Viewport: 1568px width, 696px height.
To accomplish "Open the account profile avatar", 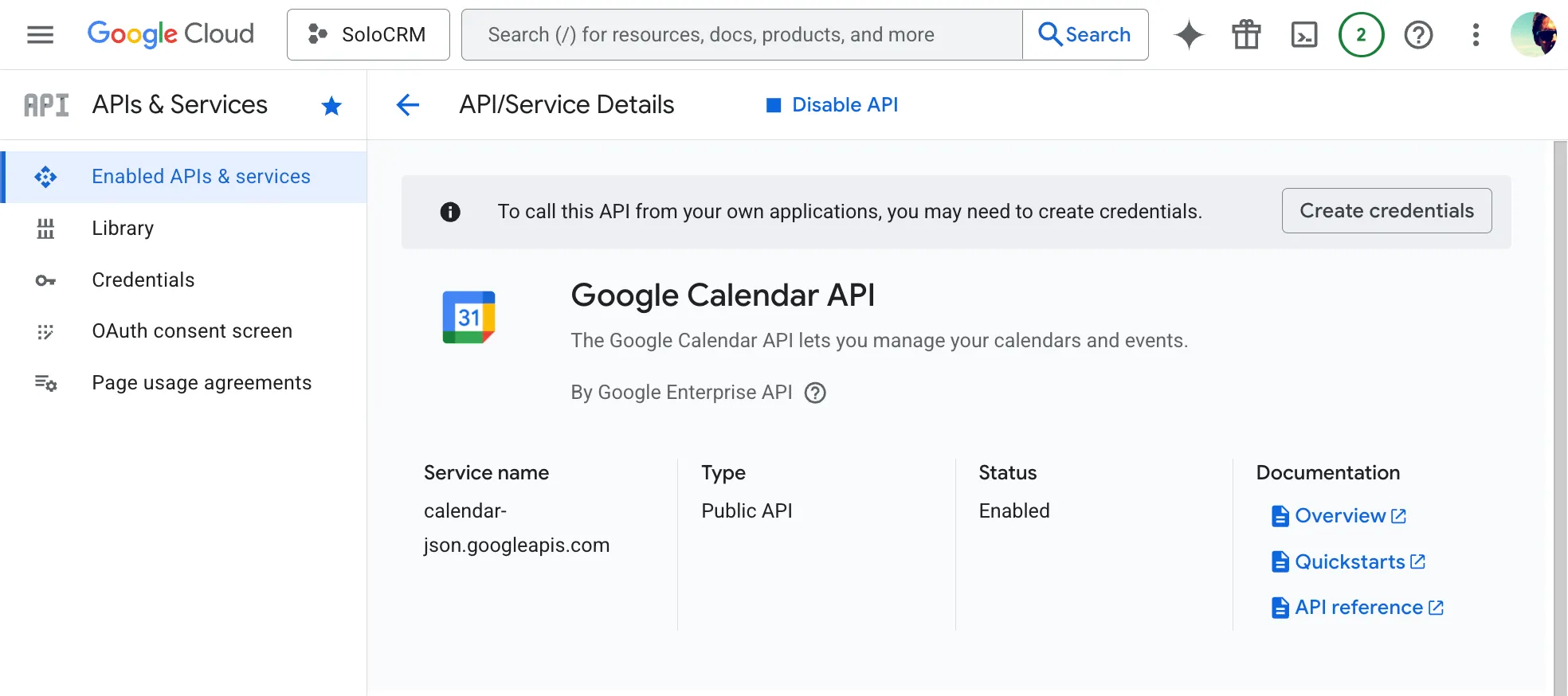I will click(x=1534, y=34).
